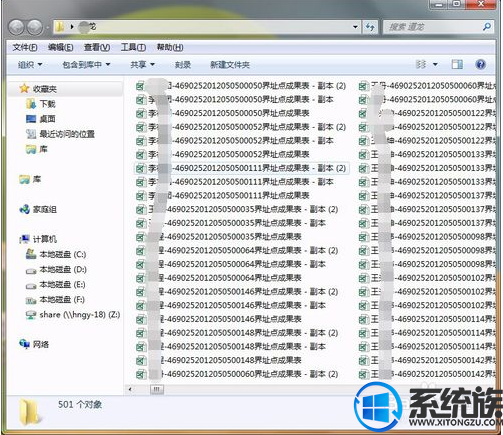Open the 查看(V) menu
Image resolution: width=503 pixels, height=435 pixels.
click(97, 47)
